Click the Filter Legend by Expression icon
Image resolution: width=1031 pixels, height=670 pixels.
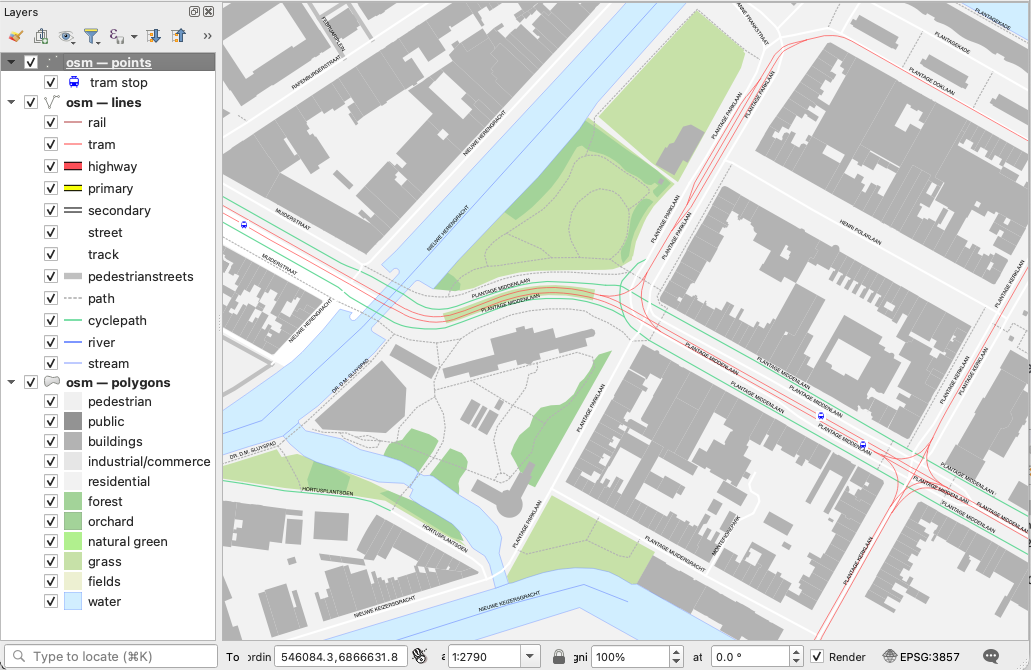(x=117, y=36)
